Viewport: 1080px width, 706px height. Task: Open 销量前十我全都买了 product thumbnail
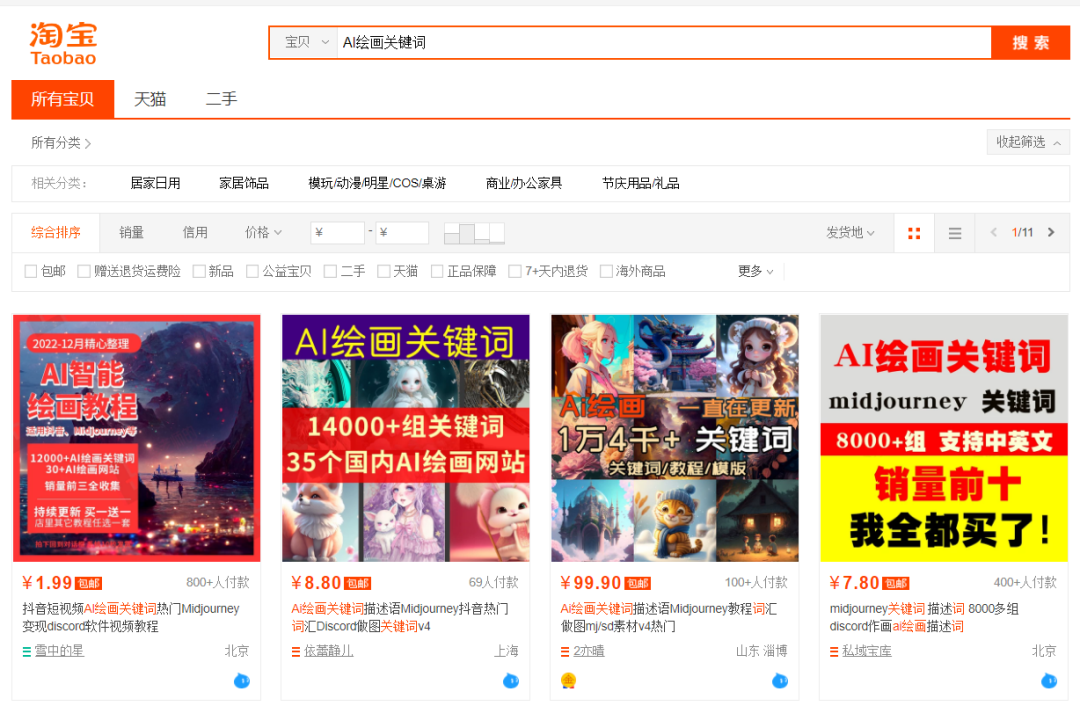(944, 438)
